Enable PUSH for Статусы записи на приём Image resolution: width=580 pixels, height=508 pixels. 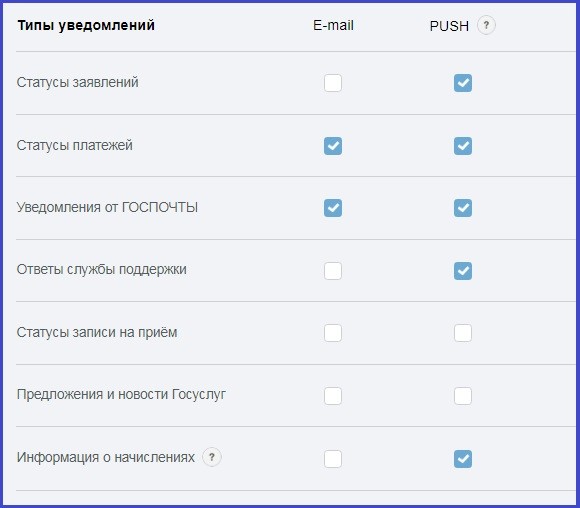tap(463, 333)
